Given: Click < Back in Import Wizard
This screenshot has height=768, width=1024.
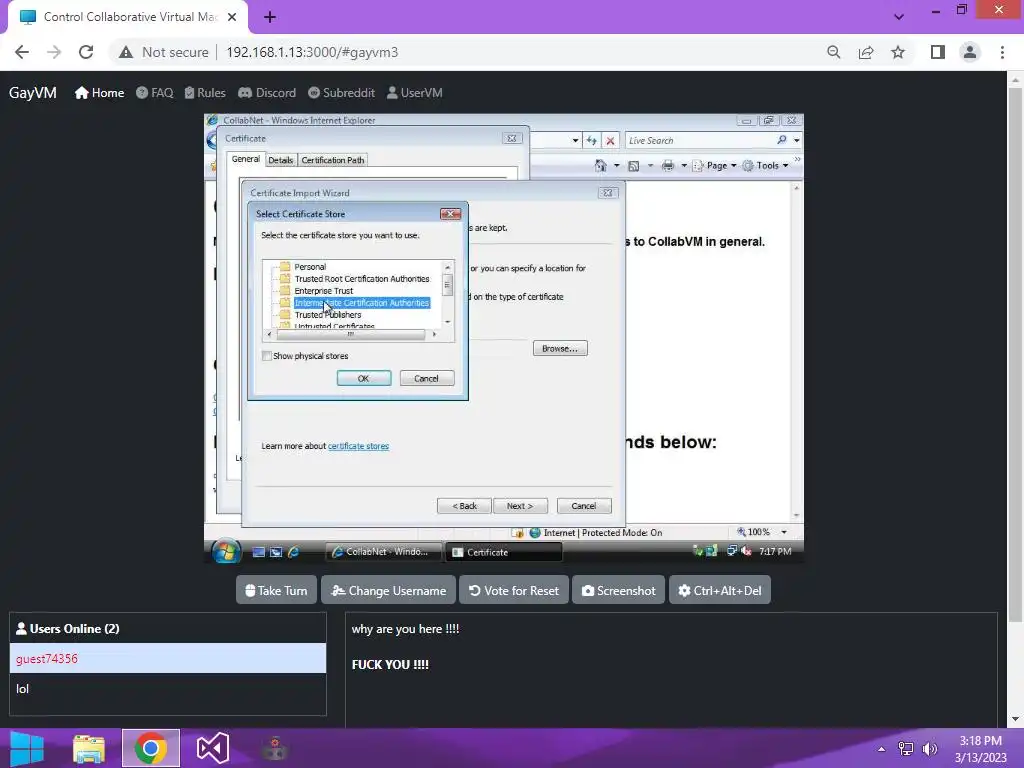Looking at the screenshot, I should [464, 506].
